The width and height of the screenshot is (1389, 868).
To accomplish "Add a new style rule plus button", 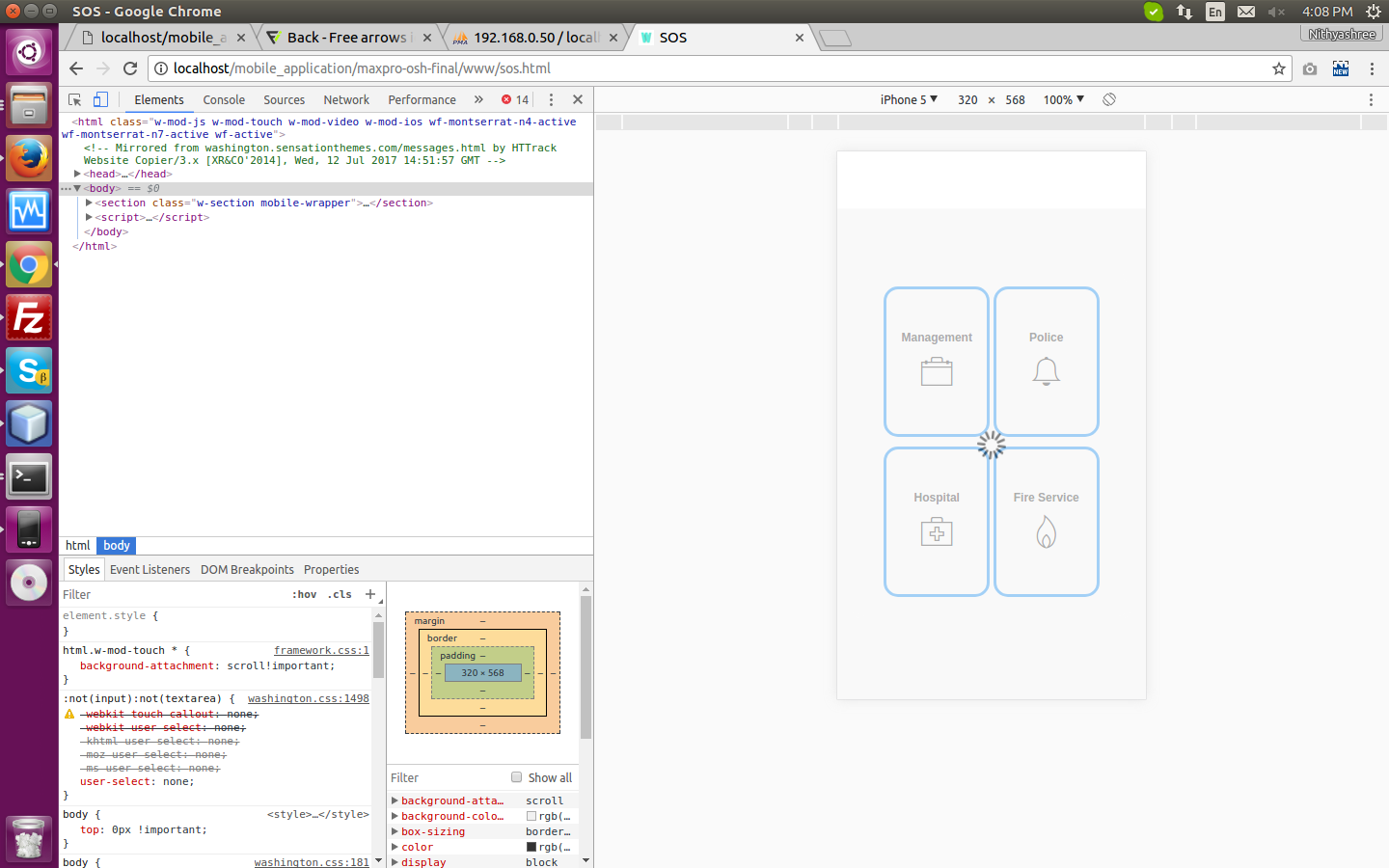I will coord(370,594).
